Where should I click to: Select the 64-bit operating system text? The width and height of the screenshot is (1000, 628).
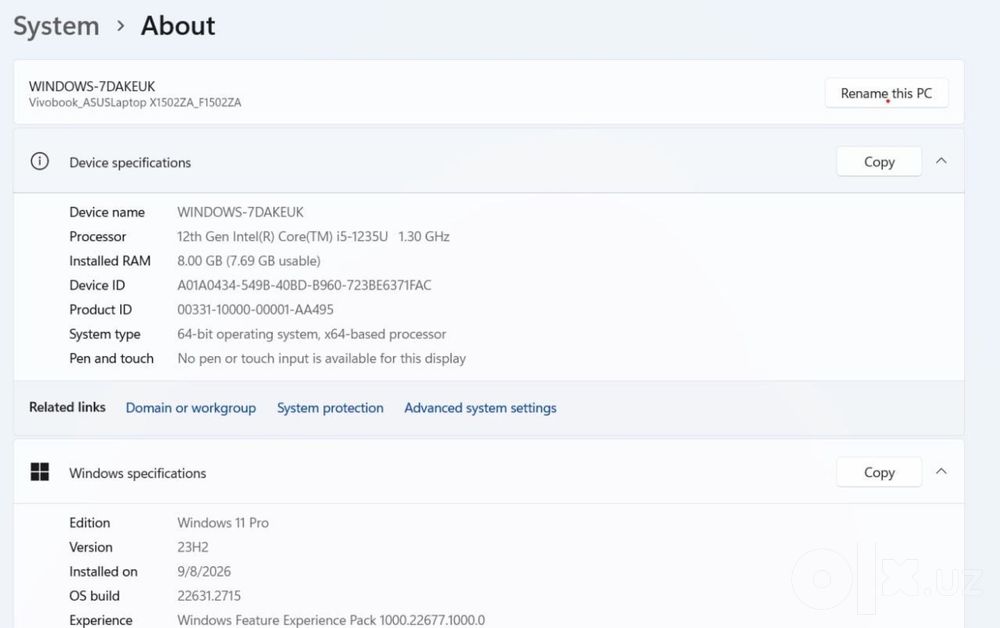pyautogui.click(x=312, y=334)
